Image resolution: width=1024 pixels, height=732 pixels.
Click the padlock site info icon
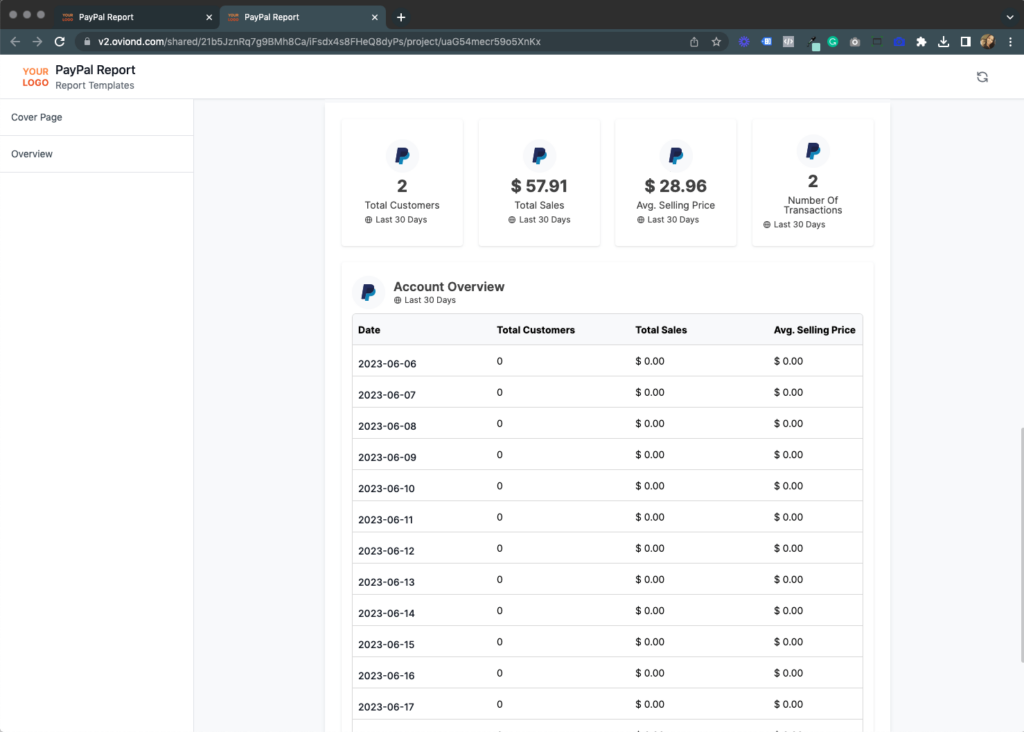coord(87,42)
